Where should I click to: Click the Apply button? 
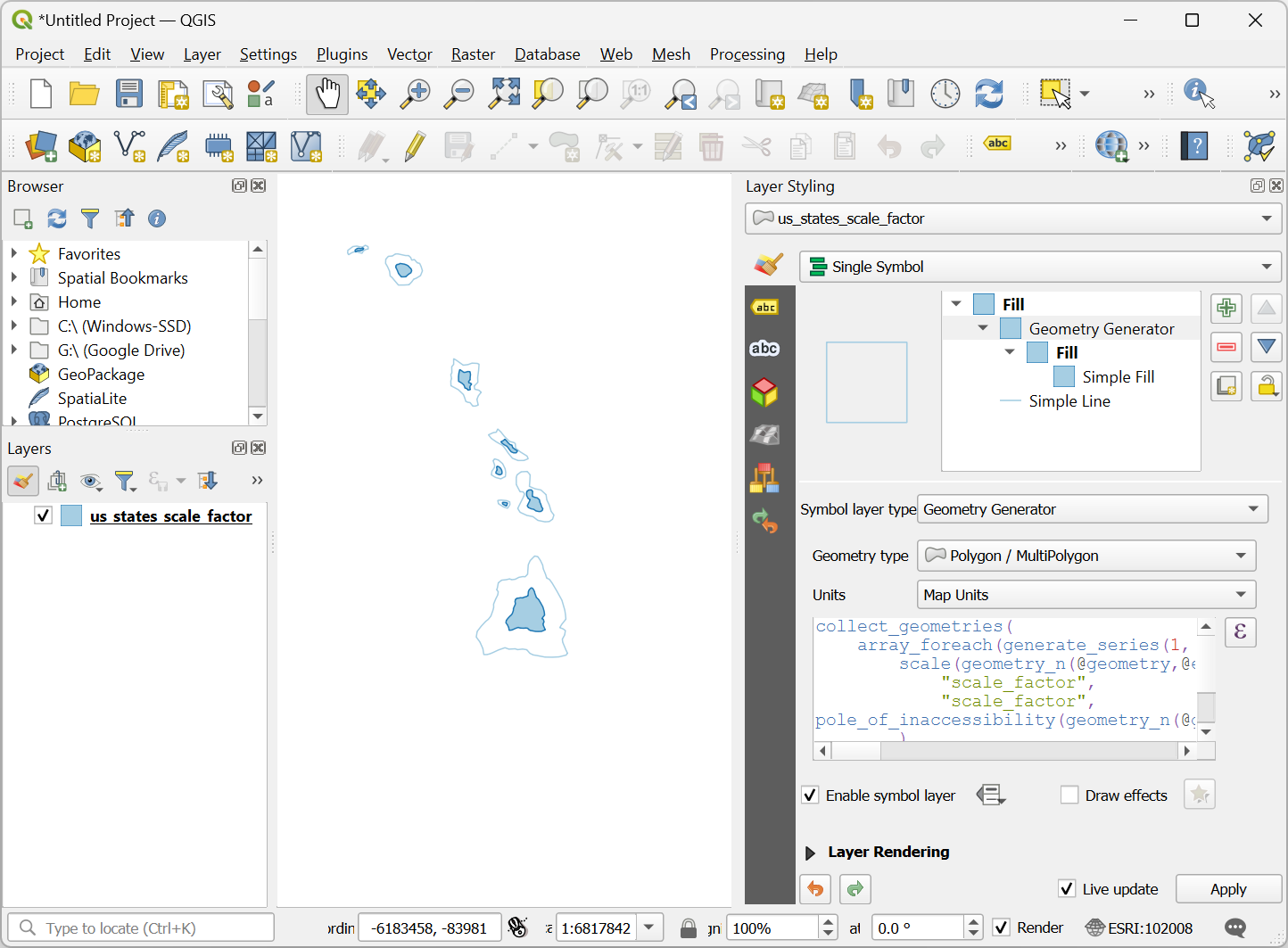pyautogui.click(x=1227, y=889)
